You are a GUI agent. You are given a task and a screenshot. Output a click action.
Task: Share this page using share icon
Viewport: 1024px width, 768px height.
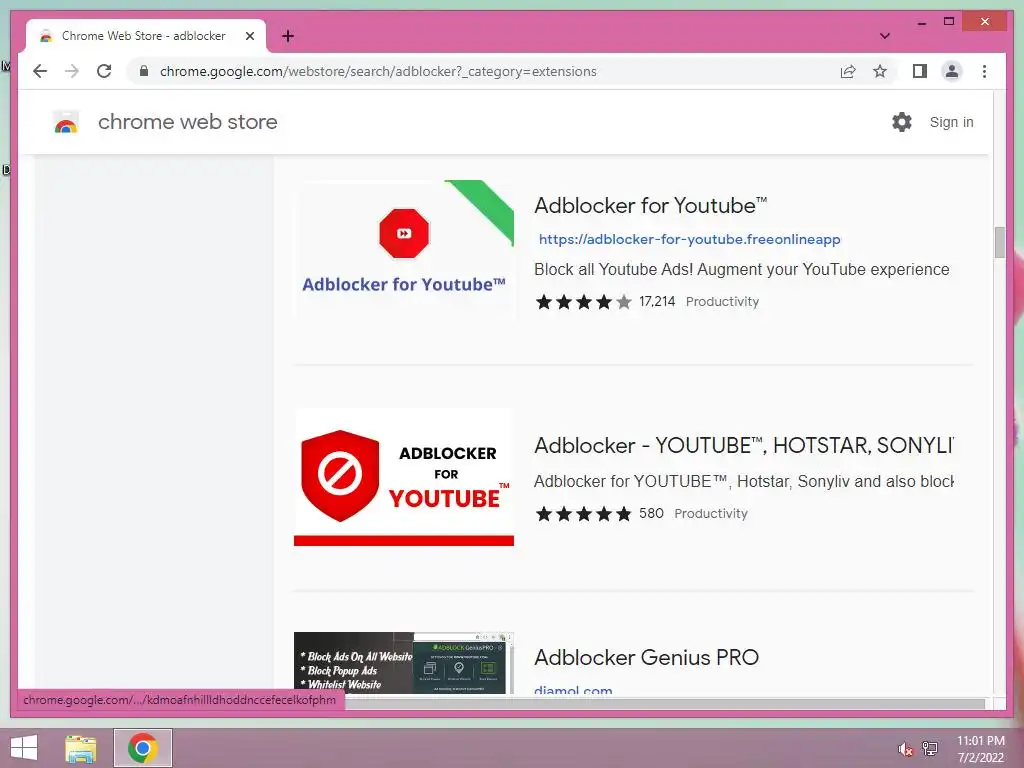[848, 71]
